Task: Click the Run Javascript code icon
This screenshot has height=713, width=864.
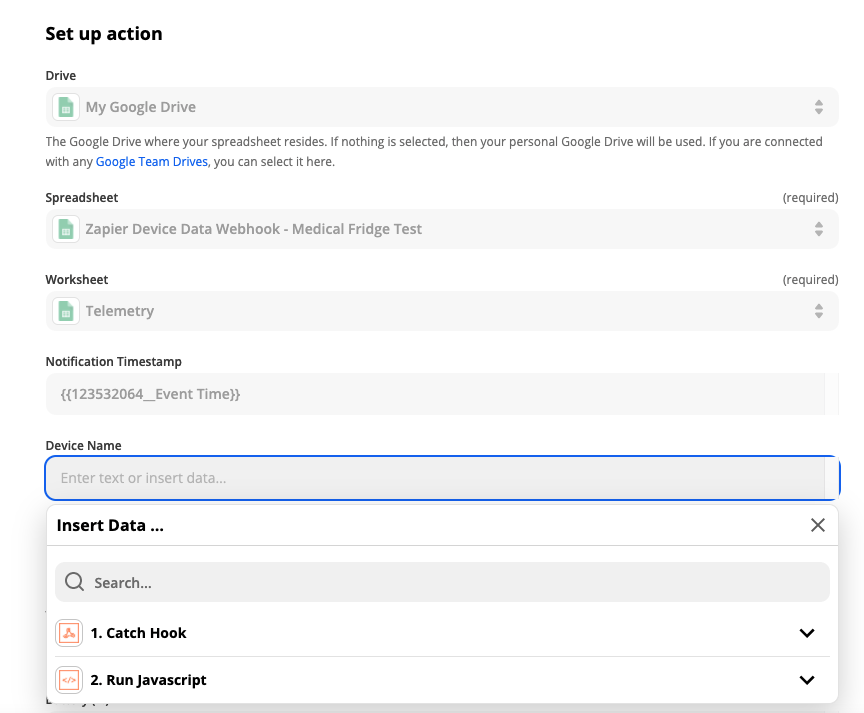Action: click(x=69, y=680)
